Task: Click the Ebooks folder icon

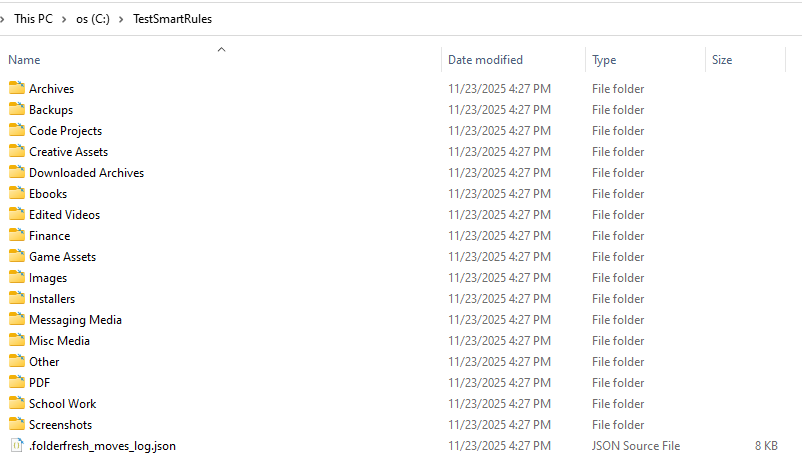Action: pyautogui.click(x=17, y=193)
